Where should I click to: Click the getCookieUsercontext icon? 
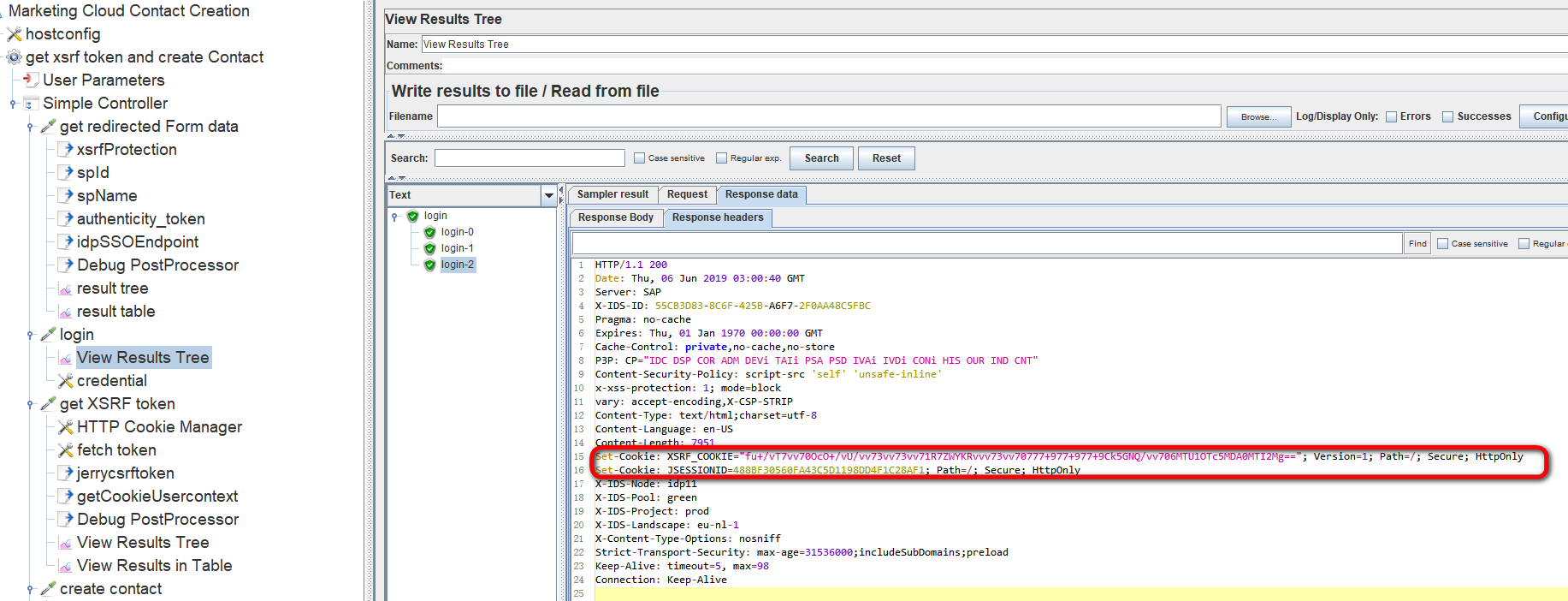tap(65, 497)
